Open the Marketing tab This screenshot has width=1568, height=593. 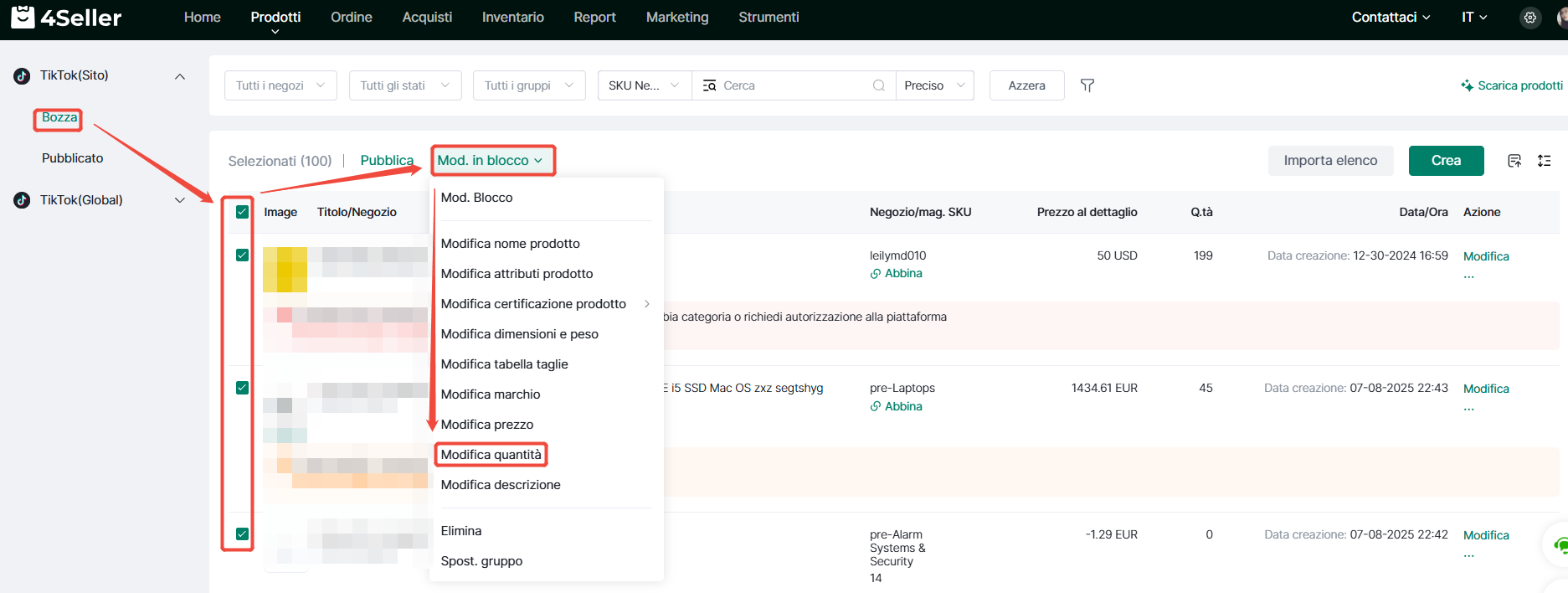pyautogui.click(x=677, y=18)
